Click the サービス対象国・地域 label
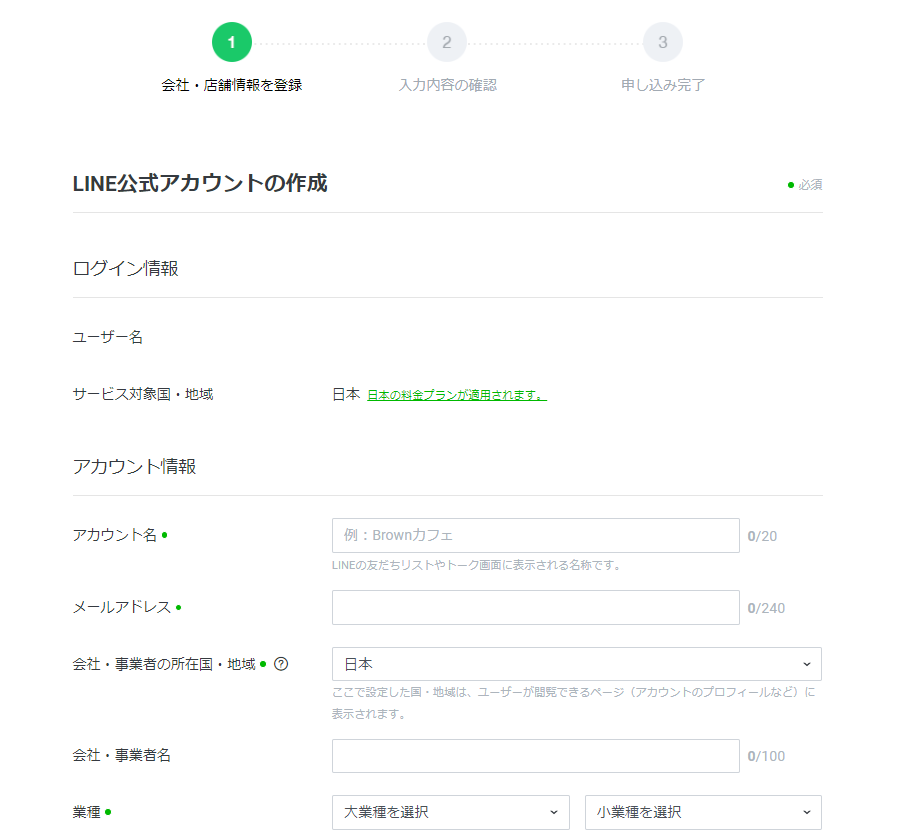Screen dimensions: 901x837 click(x=143, y=394)
